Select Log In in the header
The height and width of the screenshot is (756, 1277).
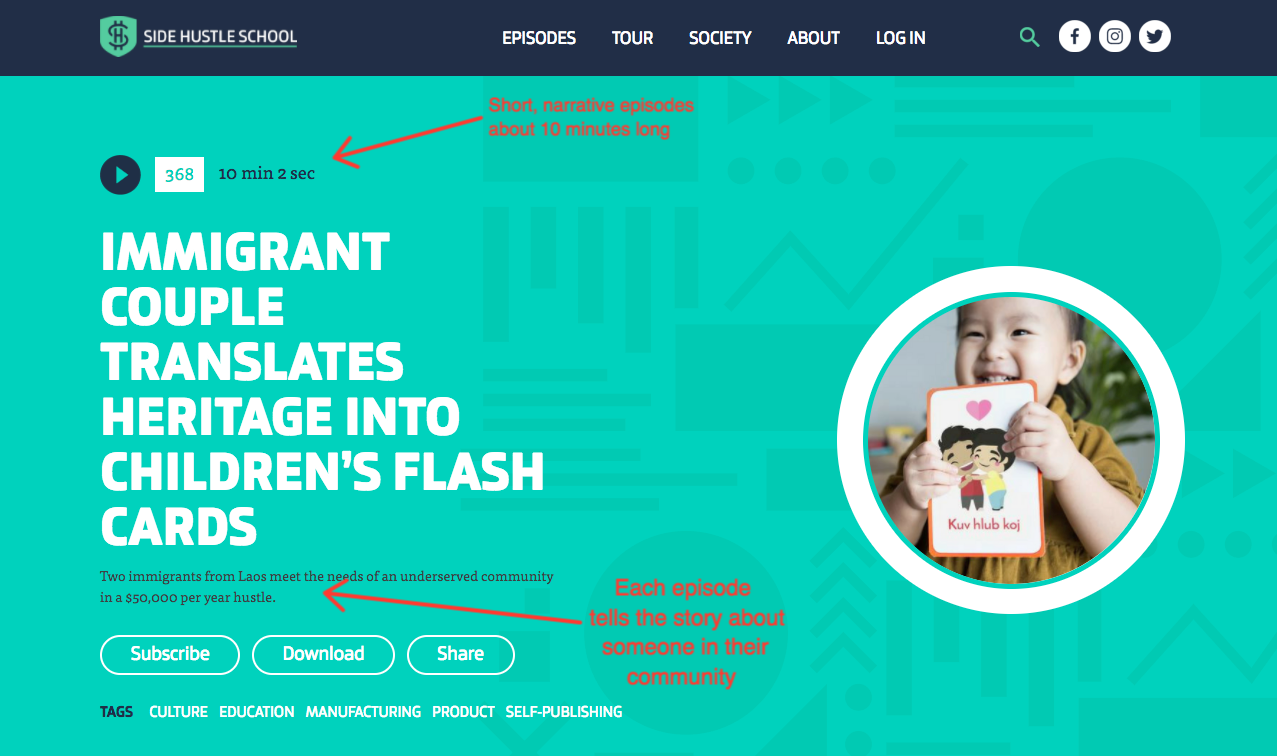click(x=900, y=38)
